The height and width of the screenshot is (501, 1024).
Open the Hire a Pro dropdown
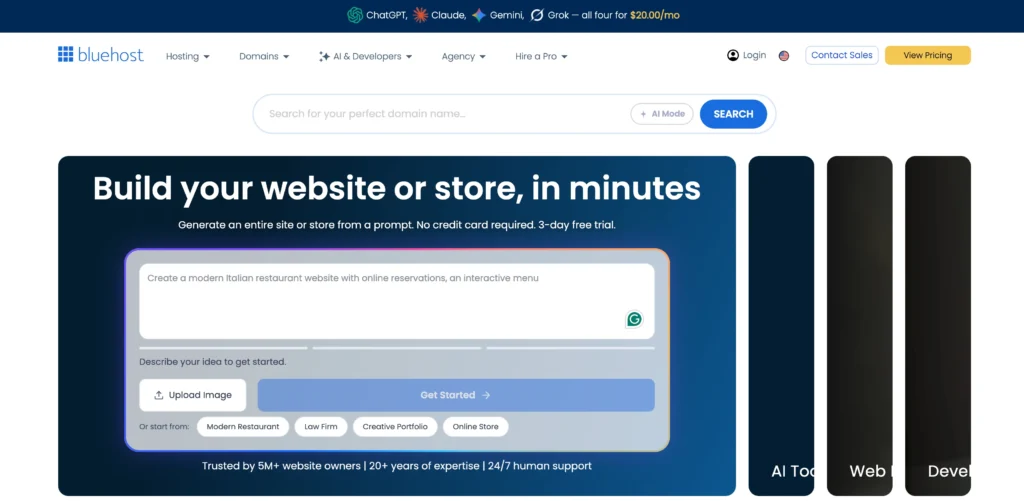click(541, 57)
